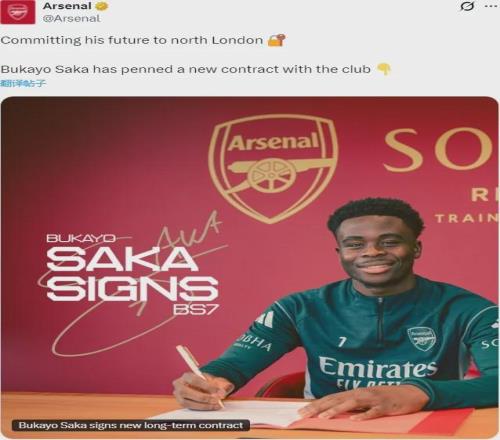Click the blue translate post link
The image size is (500, 440).
(x=23, y=83)
